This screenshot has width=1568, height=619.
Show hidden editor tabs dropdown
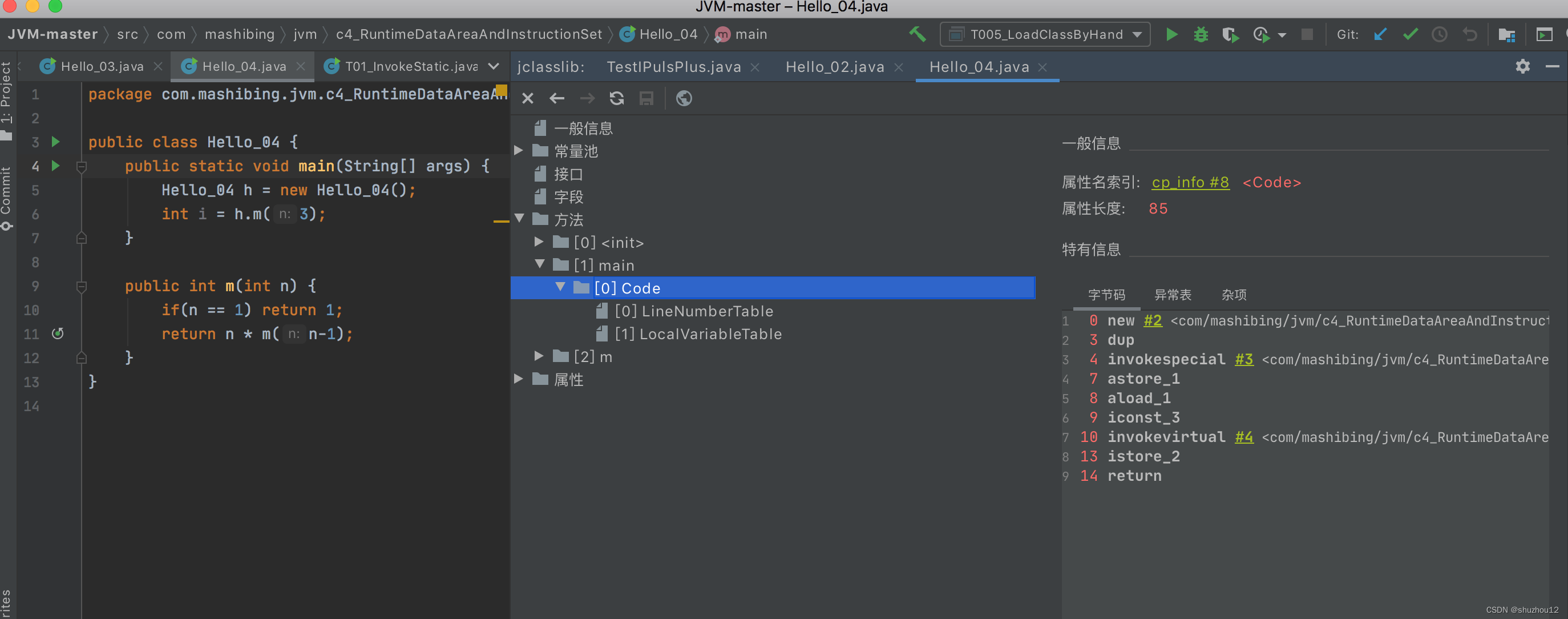pos(494,66)
